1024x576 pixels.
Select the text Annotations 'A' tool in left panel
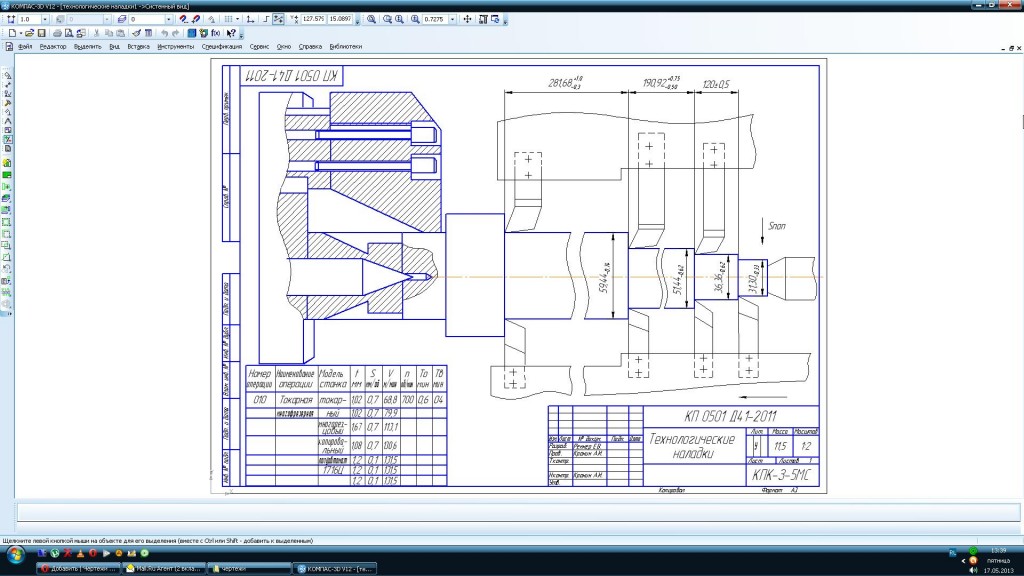(8, 121)
